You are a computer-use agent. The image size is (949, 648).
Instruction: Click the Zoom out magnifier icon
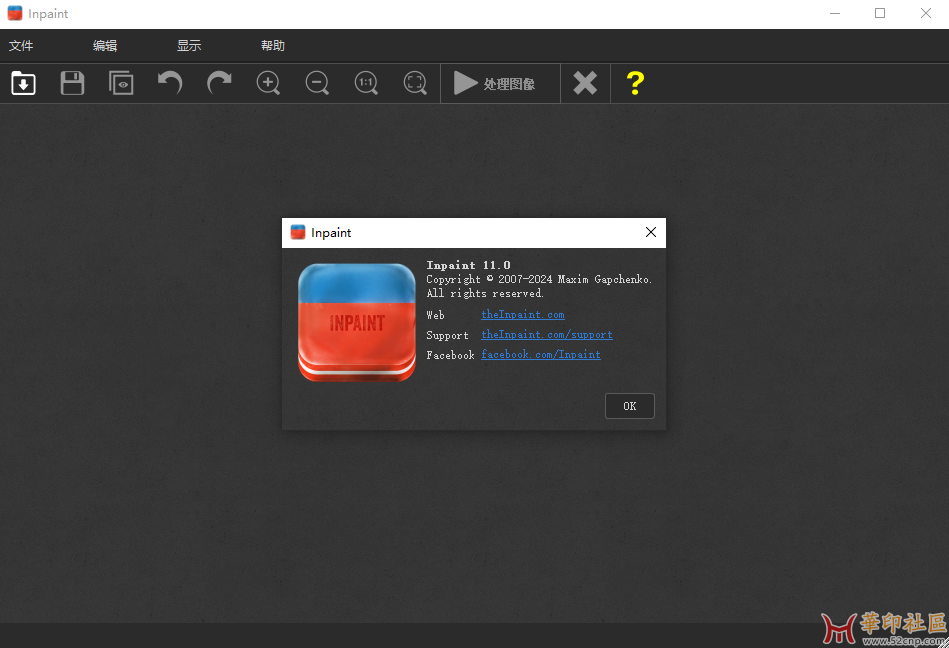pyautogui.click(x=317, y=83)
